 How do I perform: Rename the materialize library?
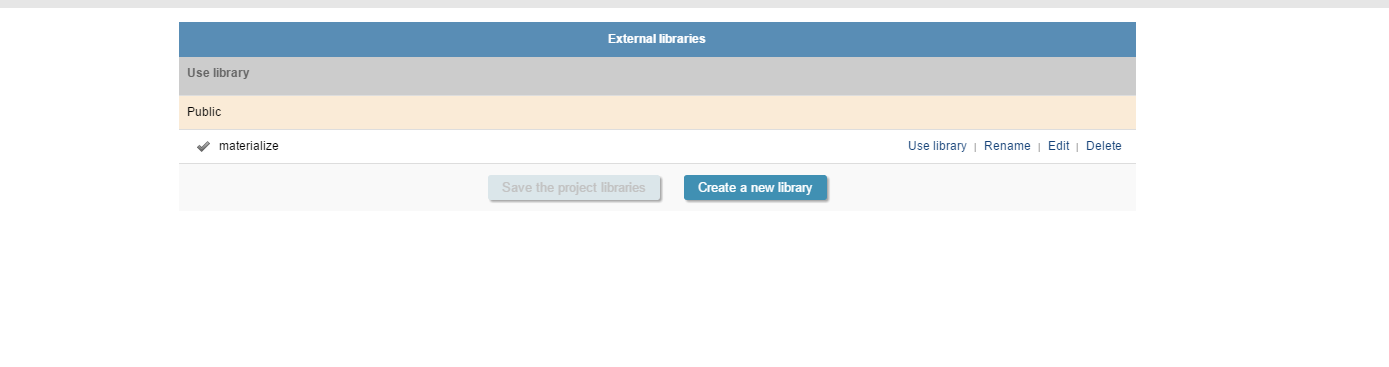[1007, 146]
